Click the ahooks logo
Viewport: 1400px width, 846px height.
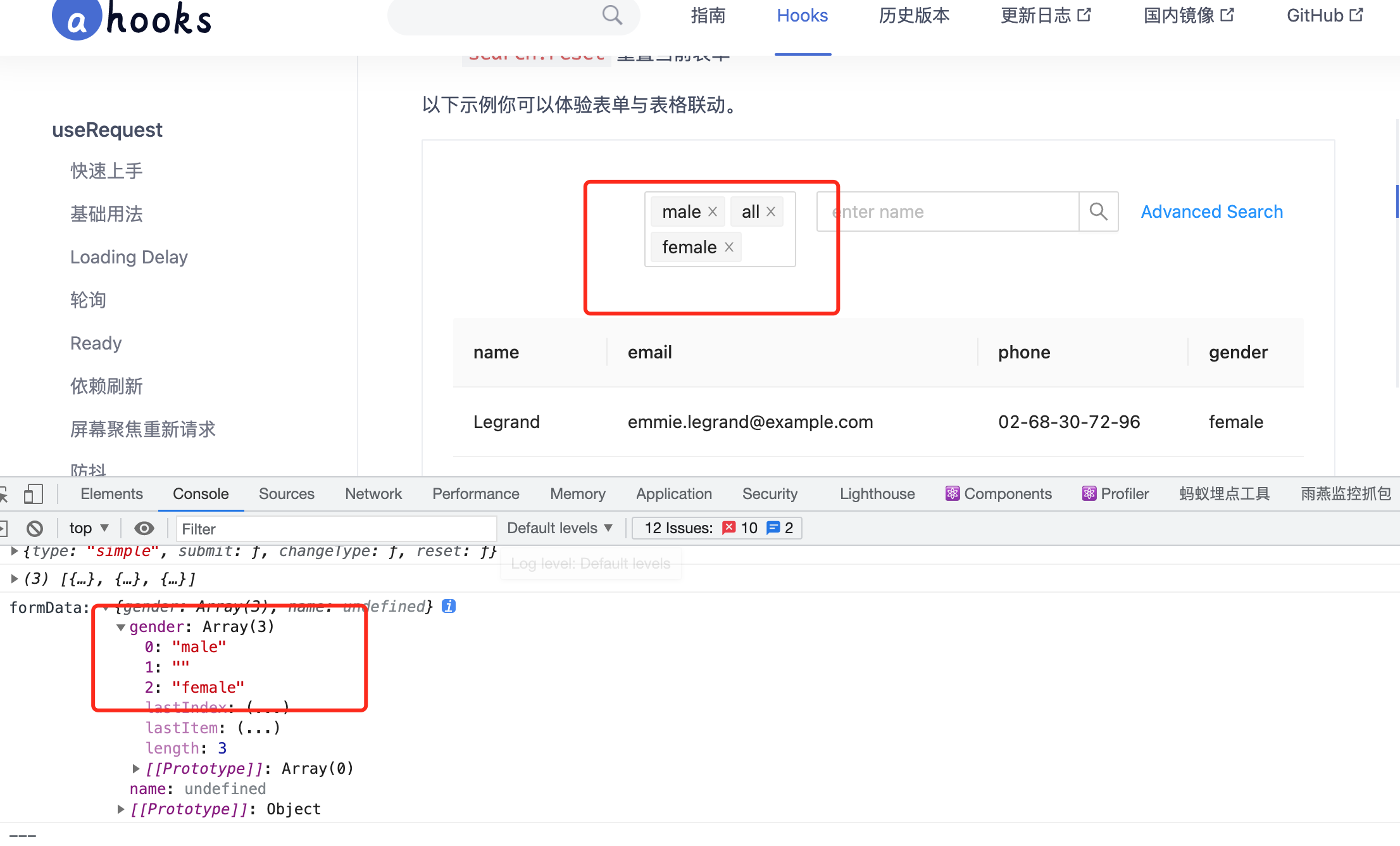[x=132, y=19]
